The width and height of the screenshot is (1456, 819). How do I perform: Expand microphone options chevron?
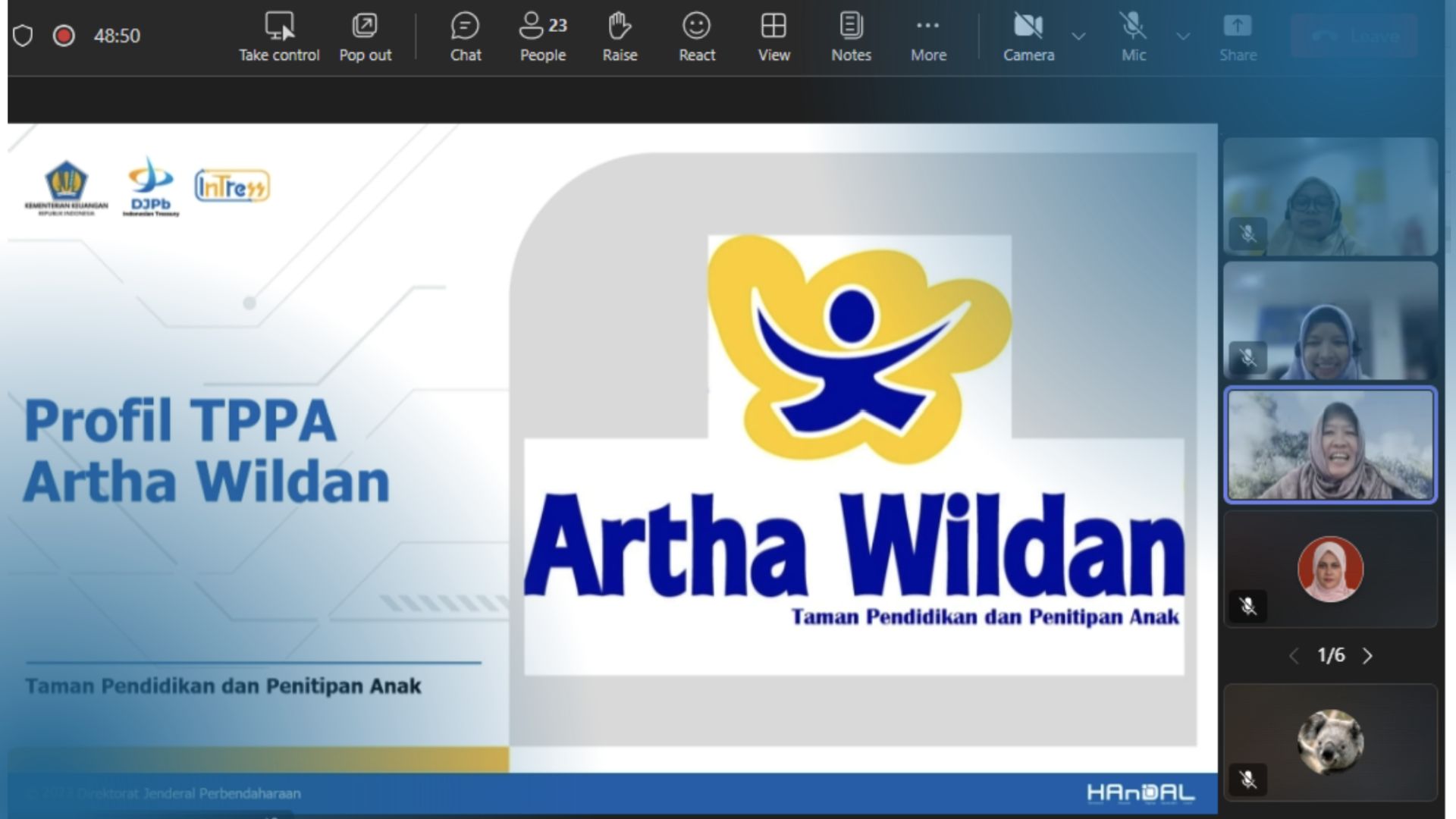point(1183,36)
